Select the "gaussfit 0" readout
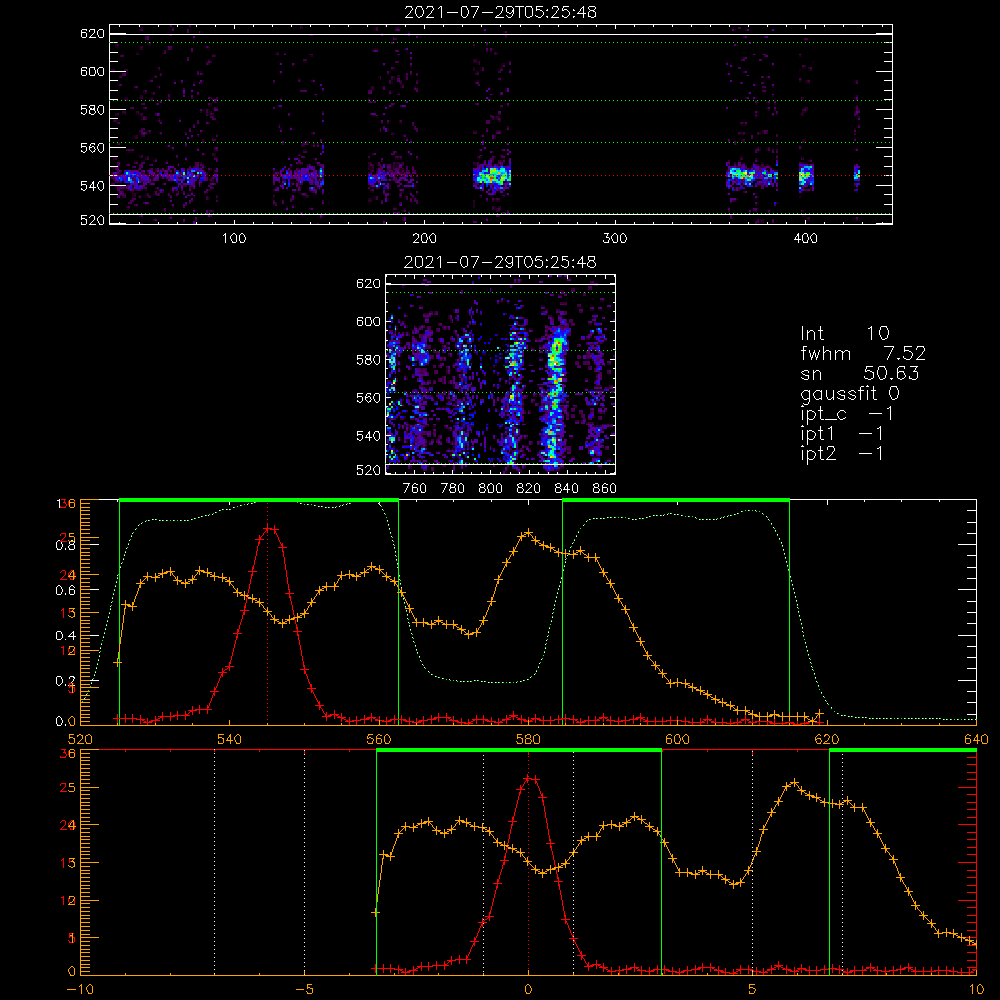1000x1000 pixels. [x=850, y=393]
